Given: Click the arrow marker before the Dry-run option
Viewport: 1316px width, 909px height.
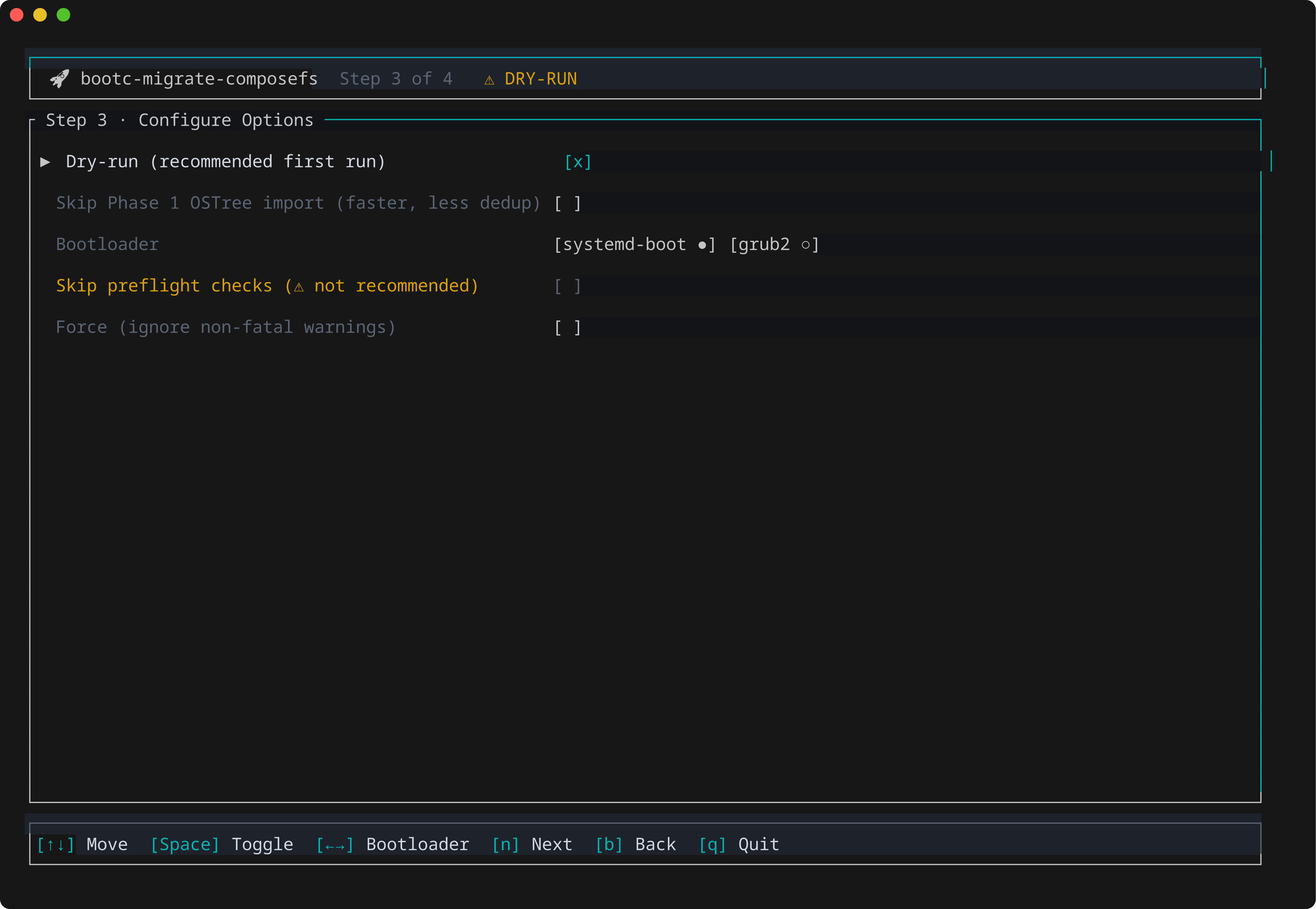Looking at the screenshot, I should [x=45, y=162].
